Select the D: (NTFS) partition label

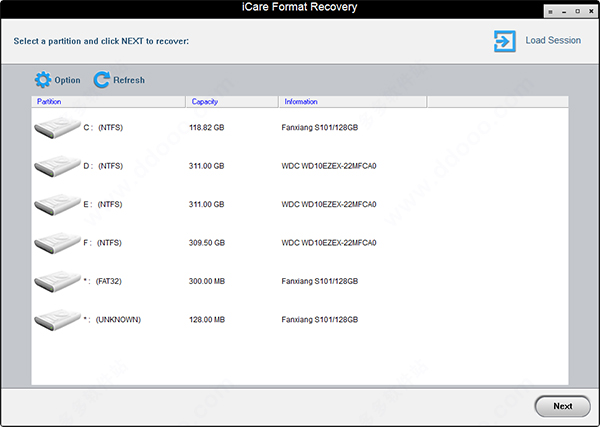(103, 166)
